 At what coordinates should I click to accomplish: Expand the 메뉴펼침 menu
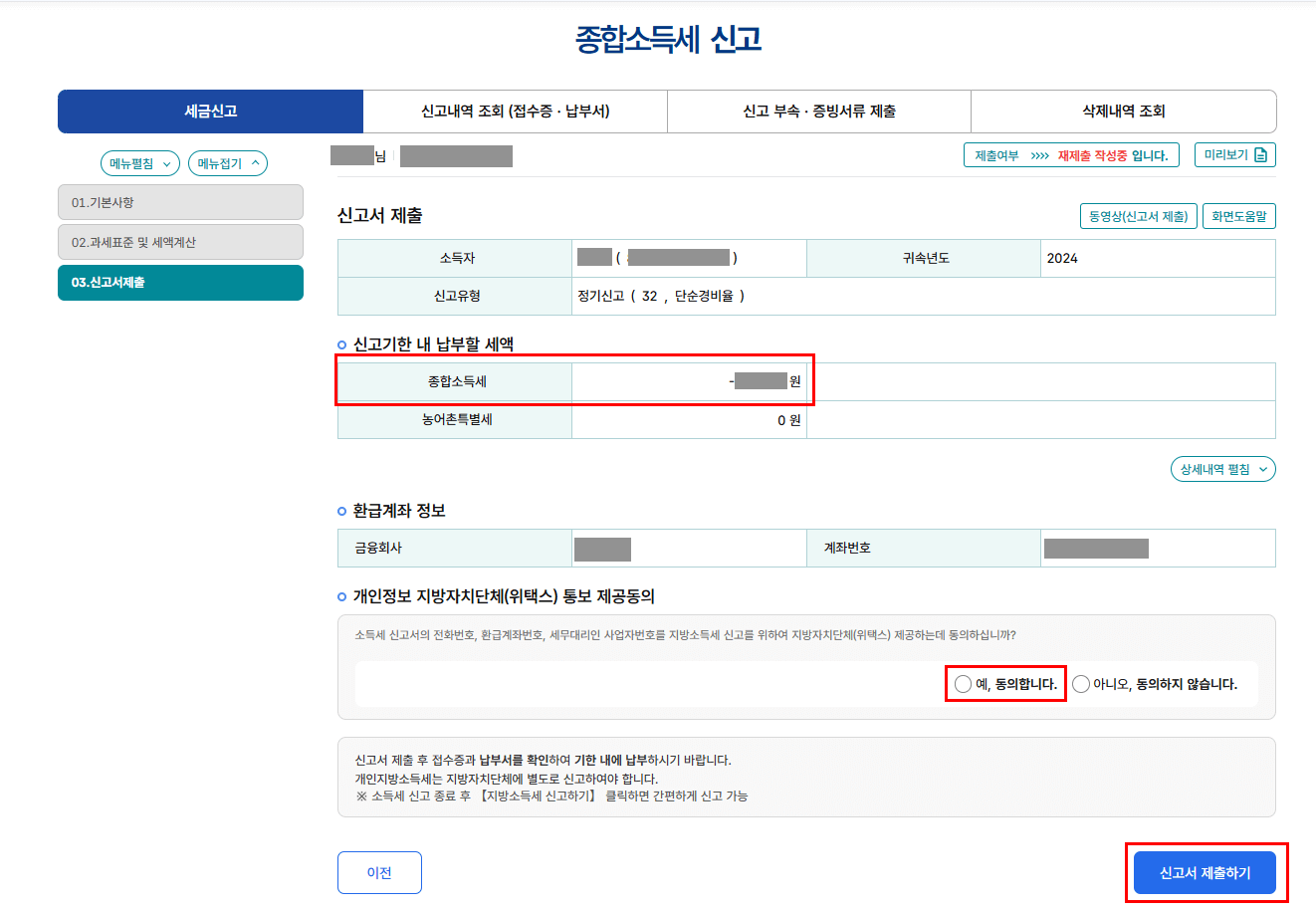point(138,162)
